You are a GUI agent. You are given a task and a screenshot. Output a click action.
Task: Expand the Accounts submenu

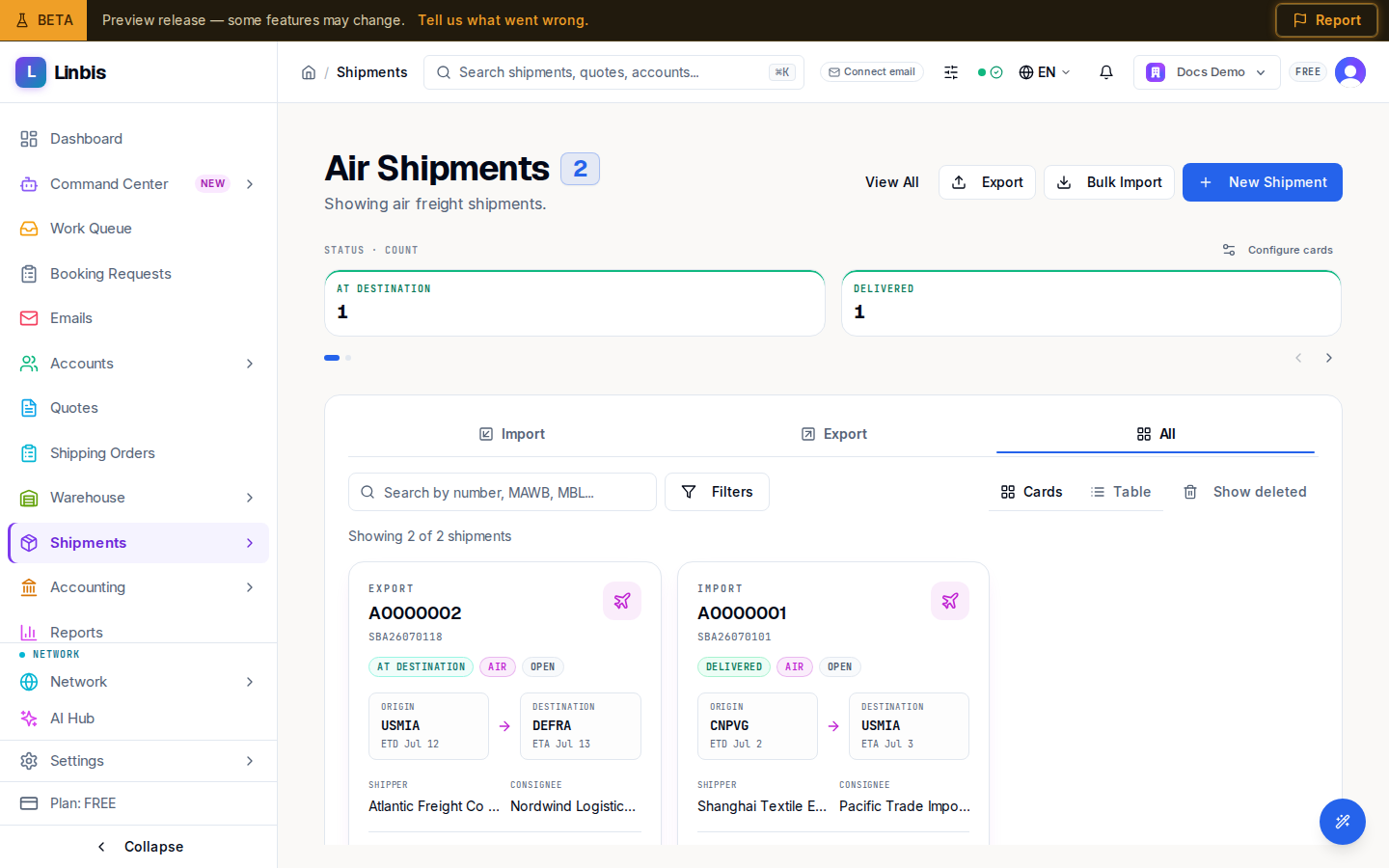[250, 364]
